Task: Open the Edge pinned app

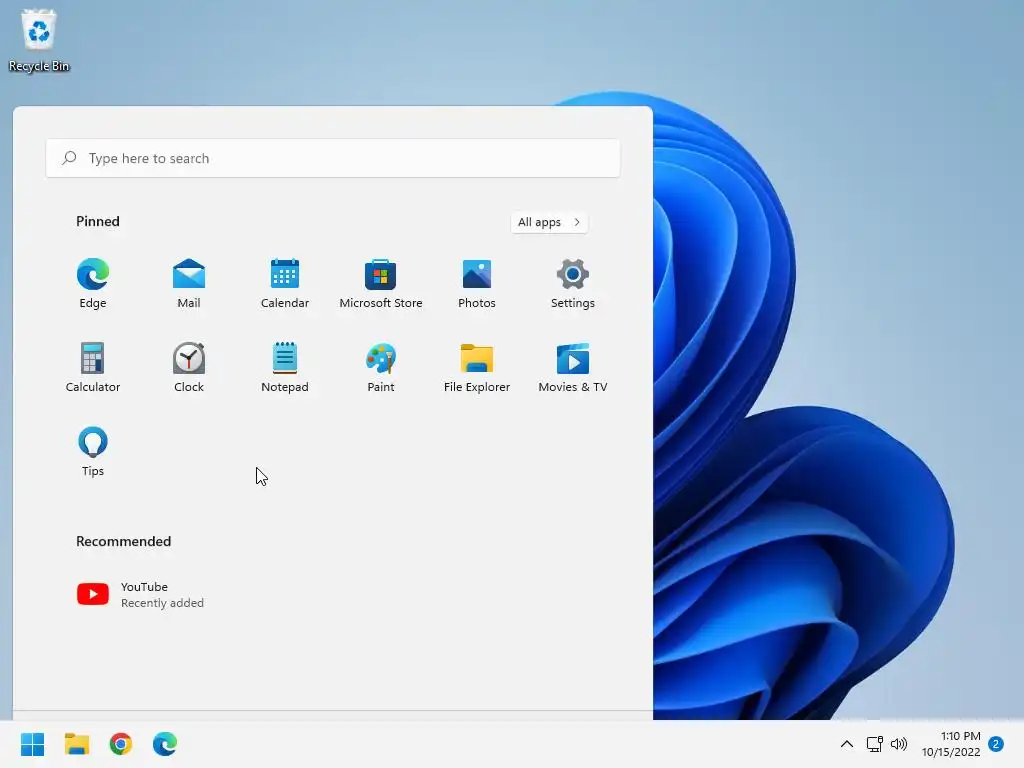Action: click(x=93, y=283)
